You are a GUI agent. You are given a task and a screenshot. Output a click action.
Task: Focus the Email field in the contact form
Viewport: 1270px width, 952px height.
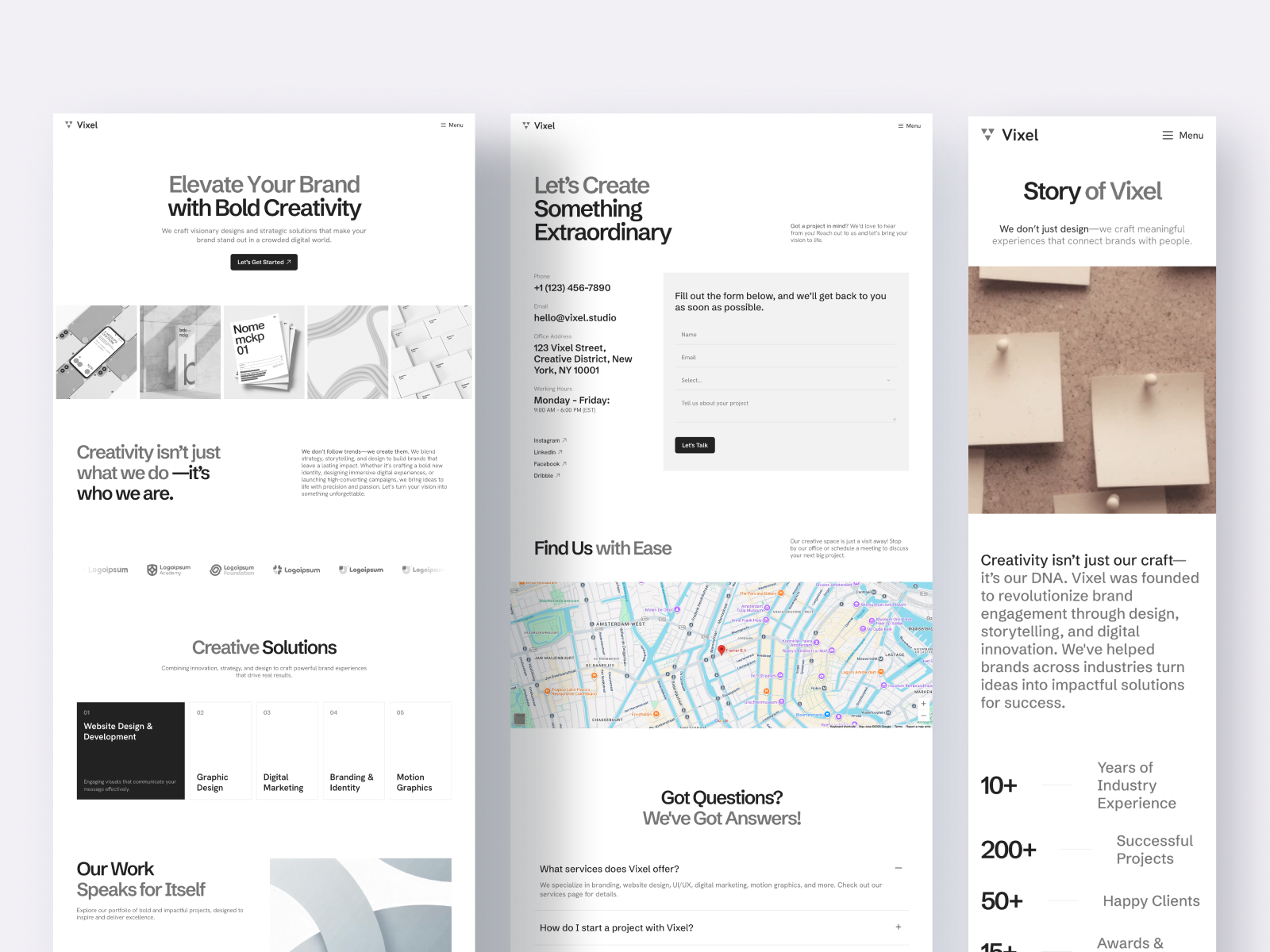click(786, 358)
